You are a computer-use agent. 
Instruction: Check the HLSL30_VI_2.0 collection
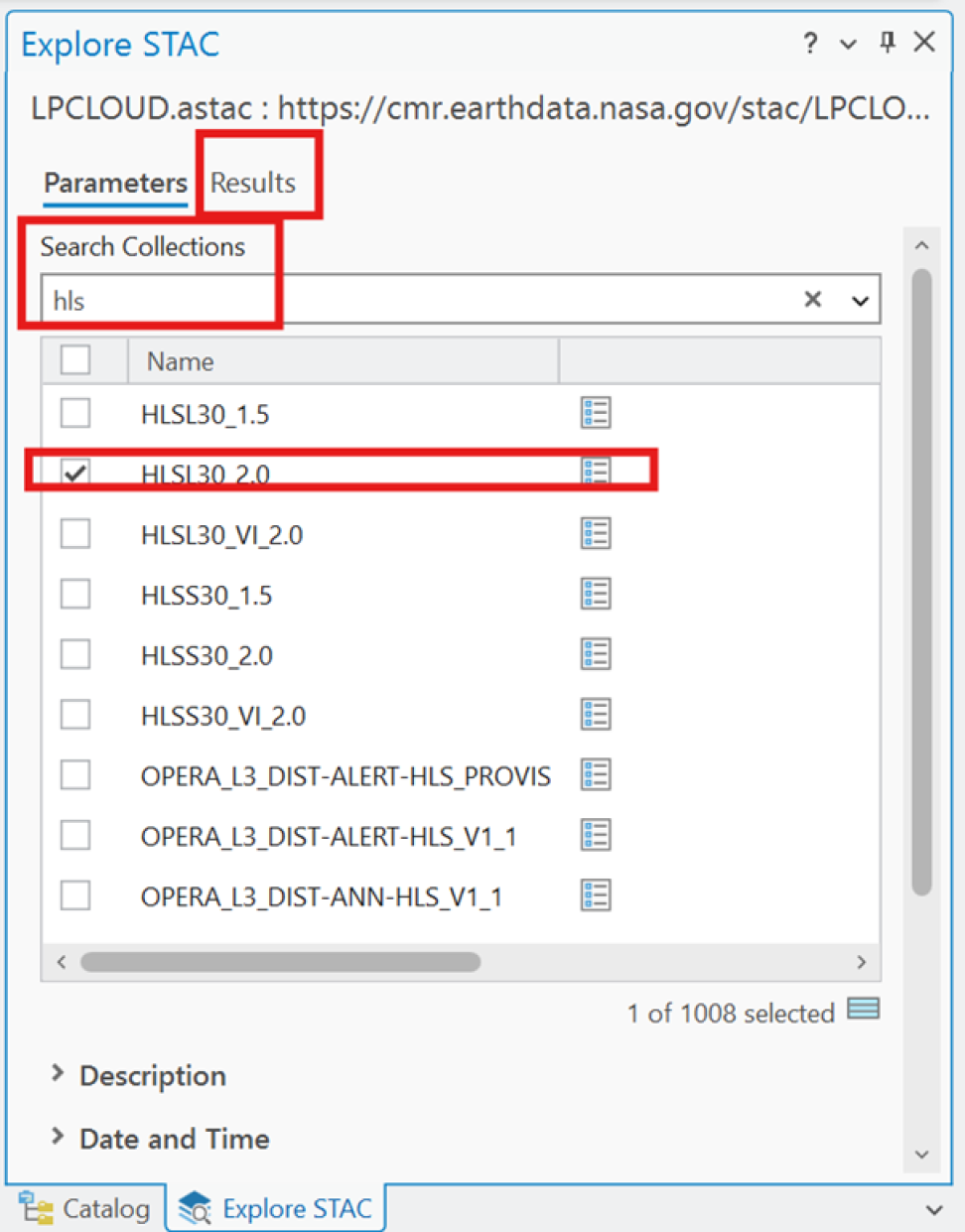tap(75, 534)
